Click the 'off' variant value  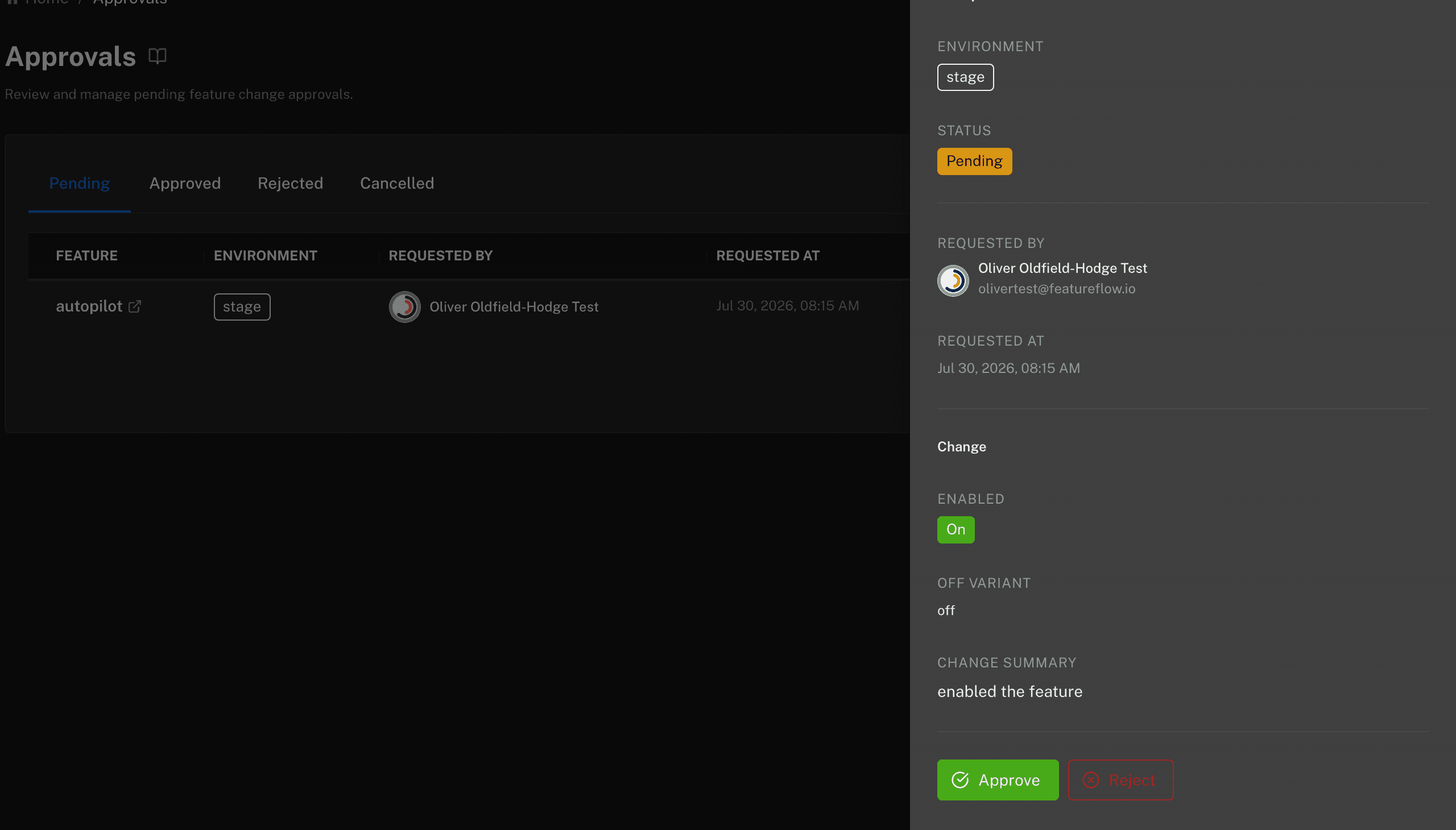[x=946, y=611]
